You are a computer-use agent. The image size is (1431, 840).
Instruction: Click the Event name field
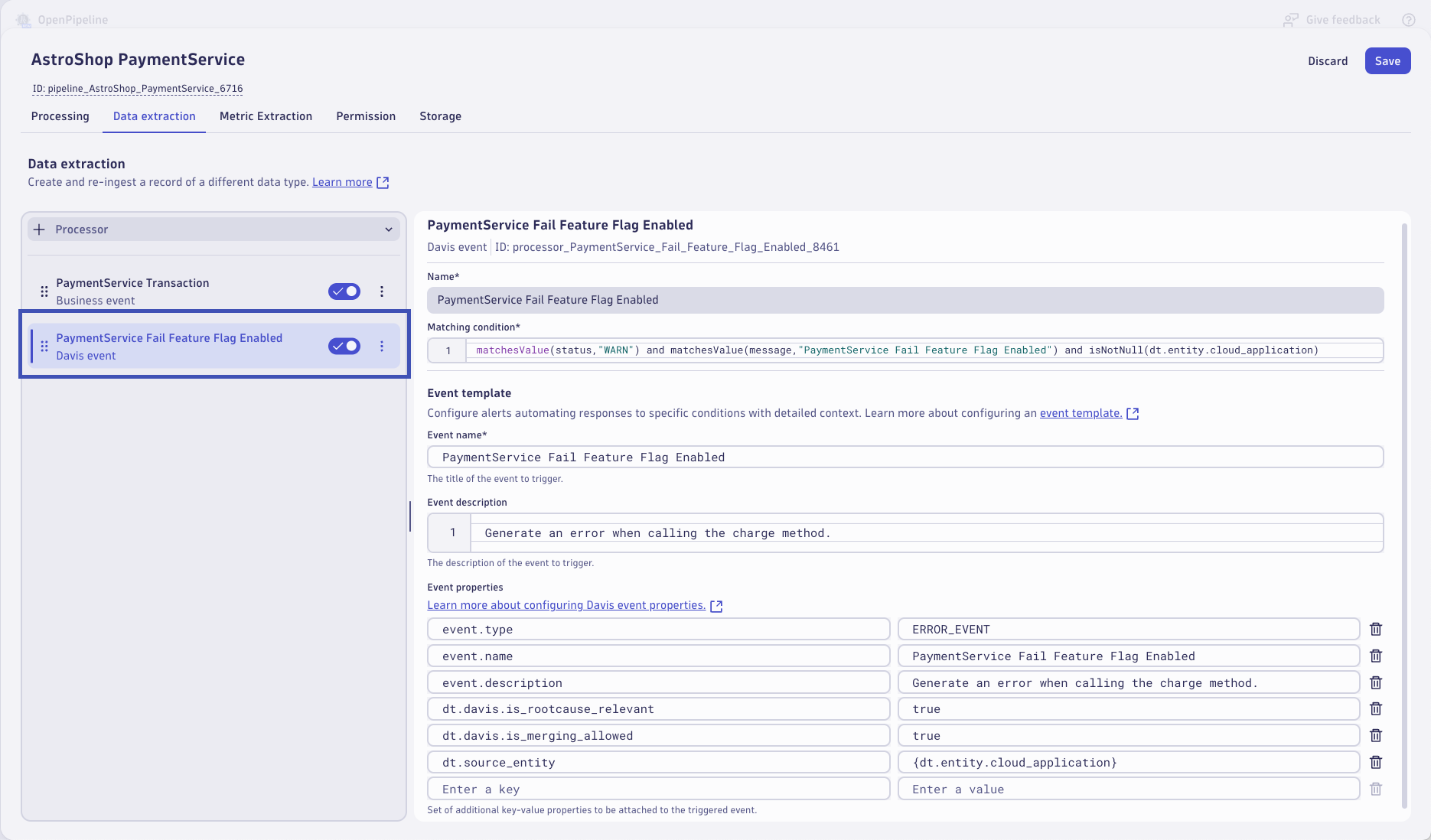pyautogui.click(x=905, y=457)
